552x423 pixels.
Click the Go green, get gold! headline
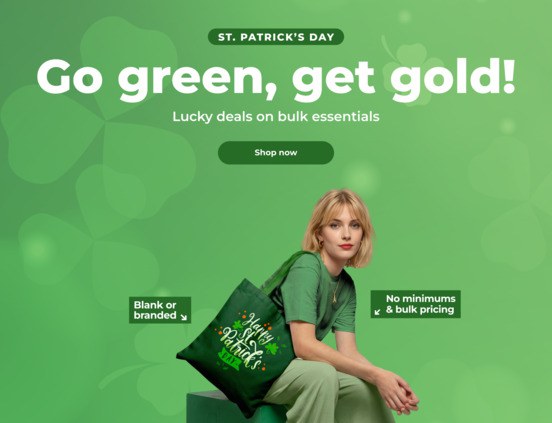click(x=276, y=79)
